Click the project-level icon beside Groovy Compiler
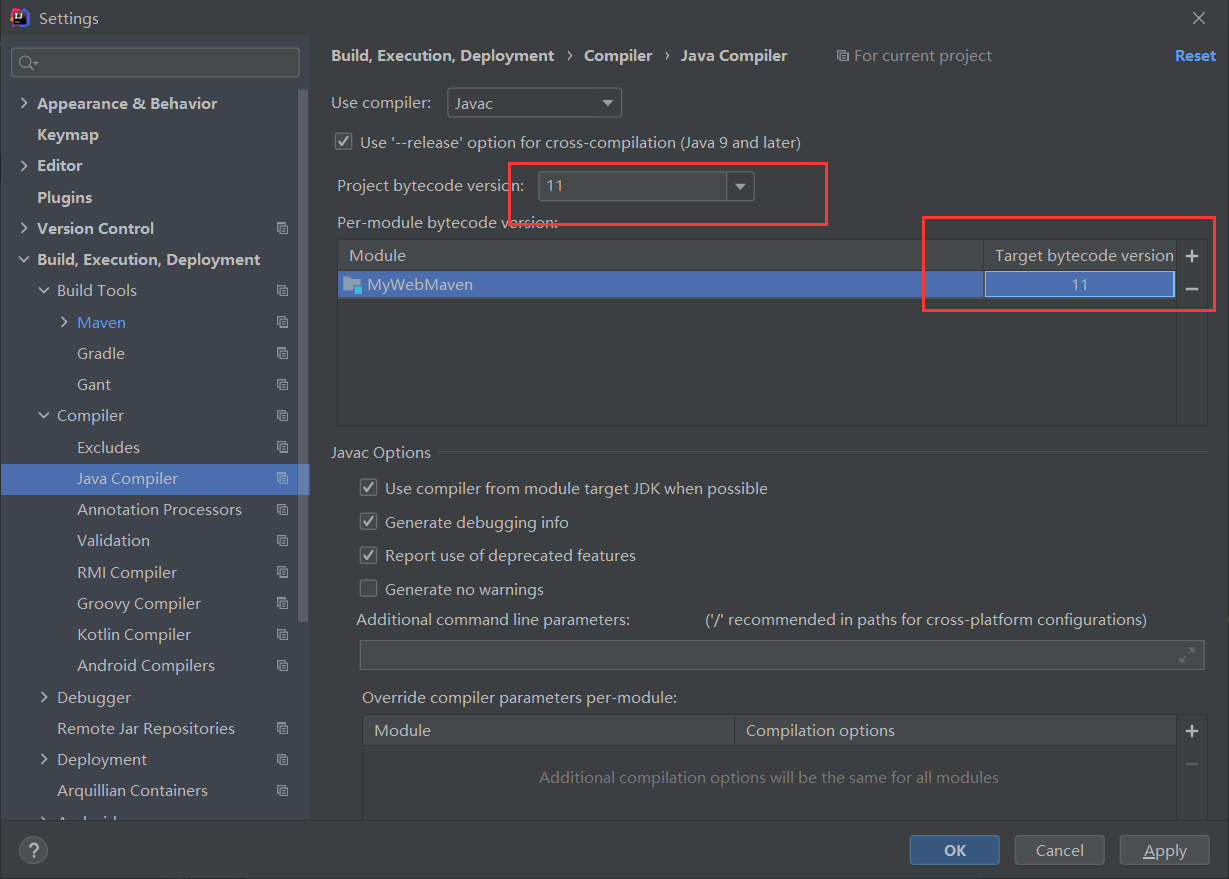The width and height of the screenshot is (1229, 879). click(282, 603)
